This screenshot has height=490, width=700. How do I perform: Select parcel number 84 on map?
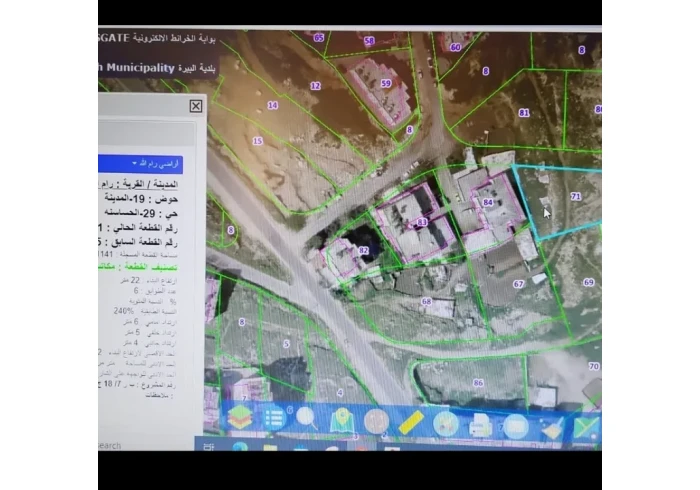click(x=487, y=203)
